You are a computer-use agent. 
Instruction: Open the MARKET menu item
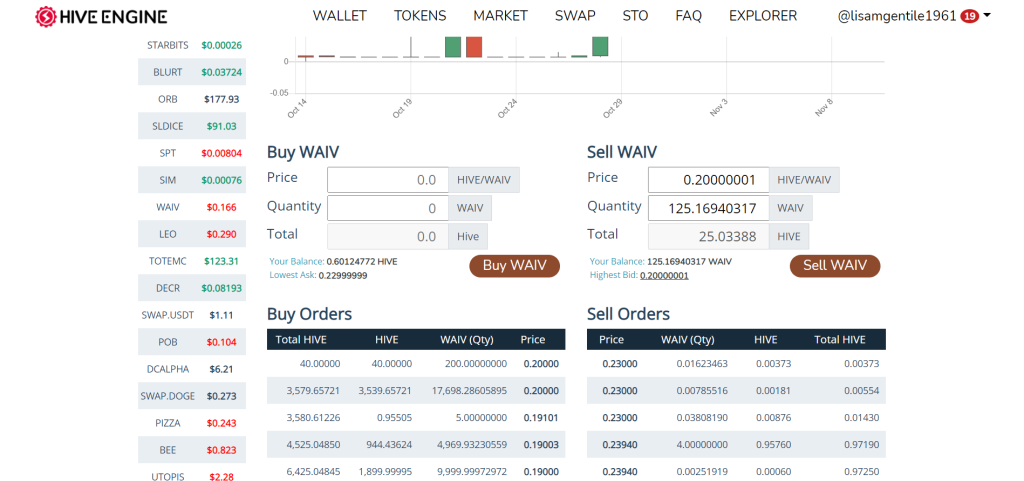(x=500, y=16)
